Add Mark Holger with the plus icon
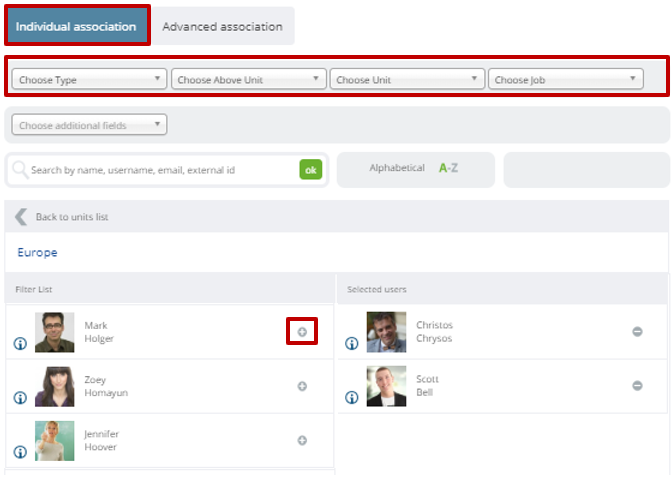 tap(302, 332)
